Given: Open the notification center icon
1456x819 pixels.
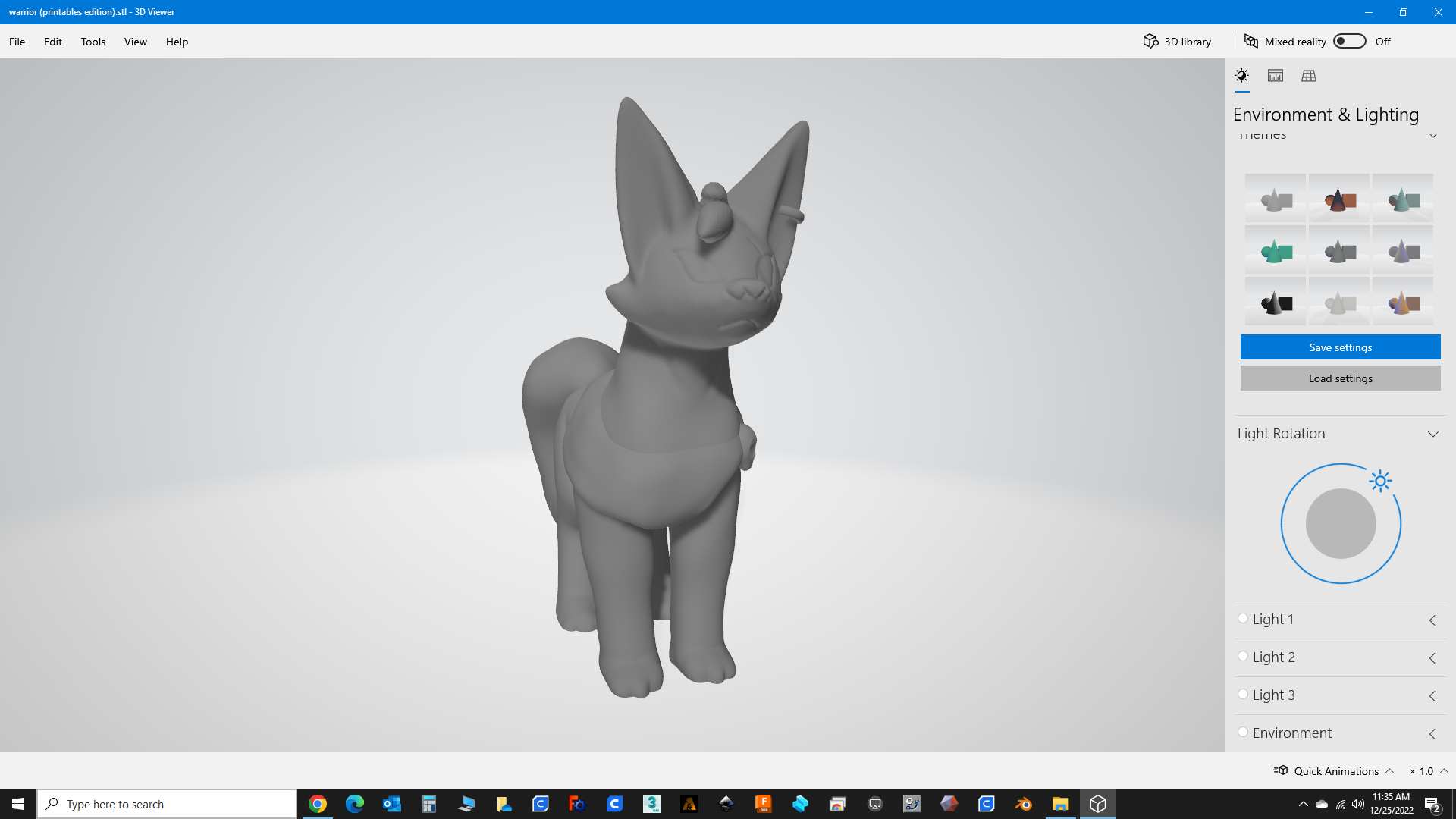Looking at the screenshot, I should tap(1432, 804).
